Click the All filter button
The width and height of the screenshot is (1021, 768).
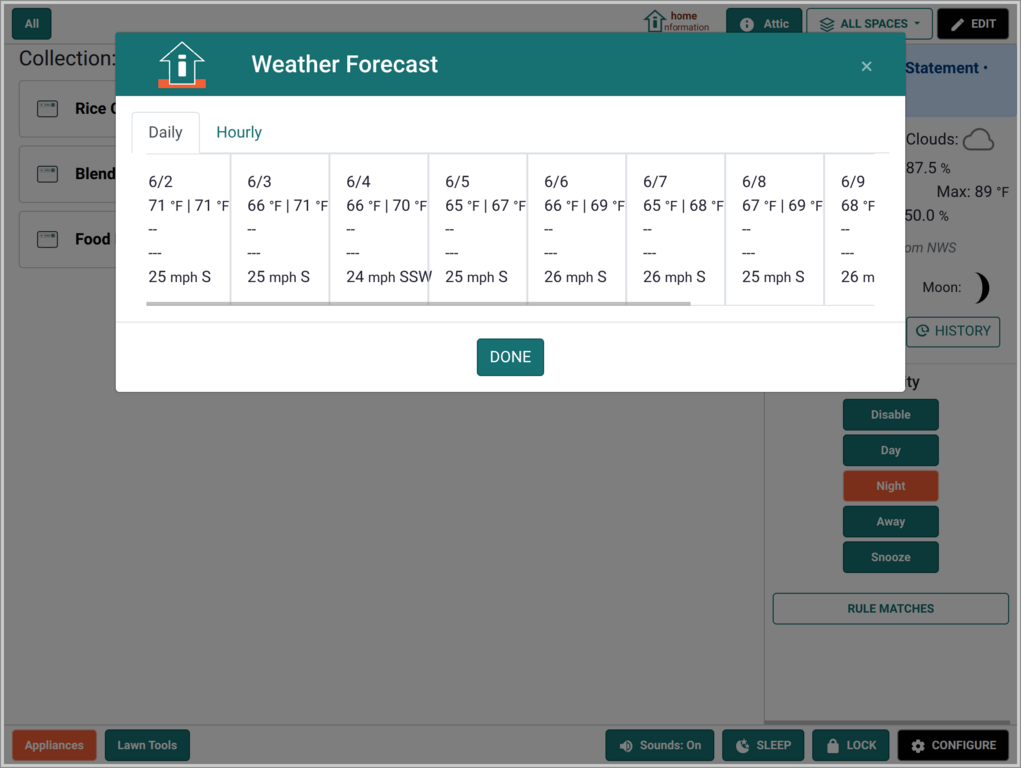click(32, 23)
